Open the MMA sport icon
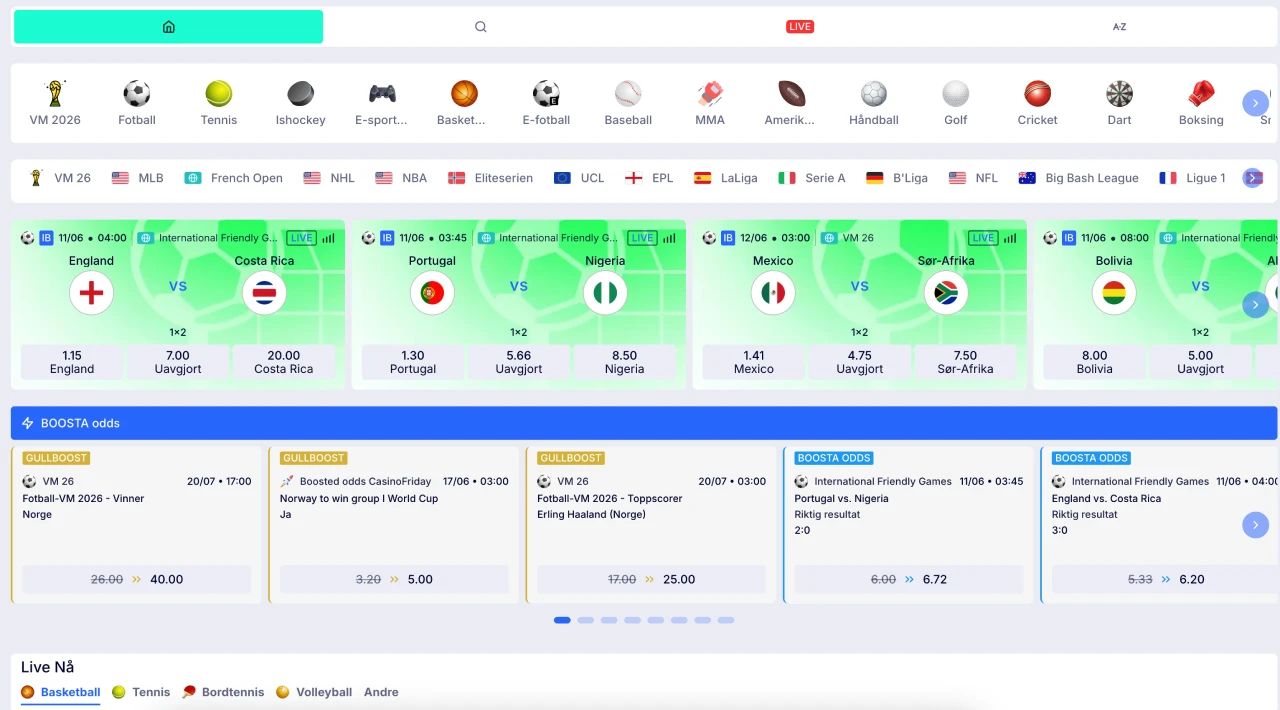The image size is (1280, 710). [x=710, y=94]
